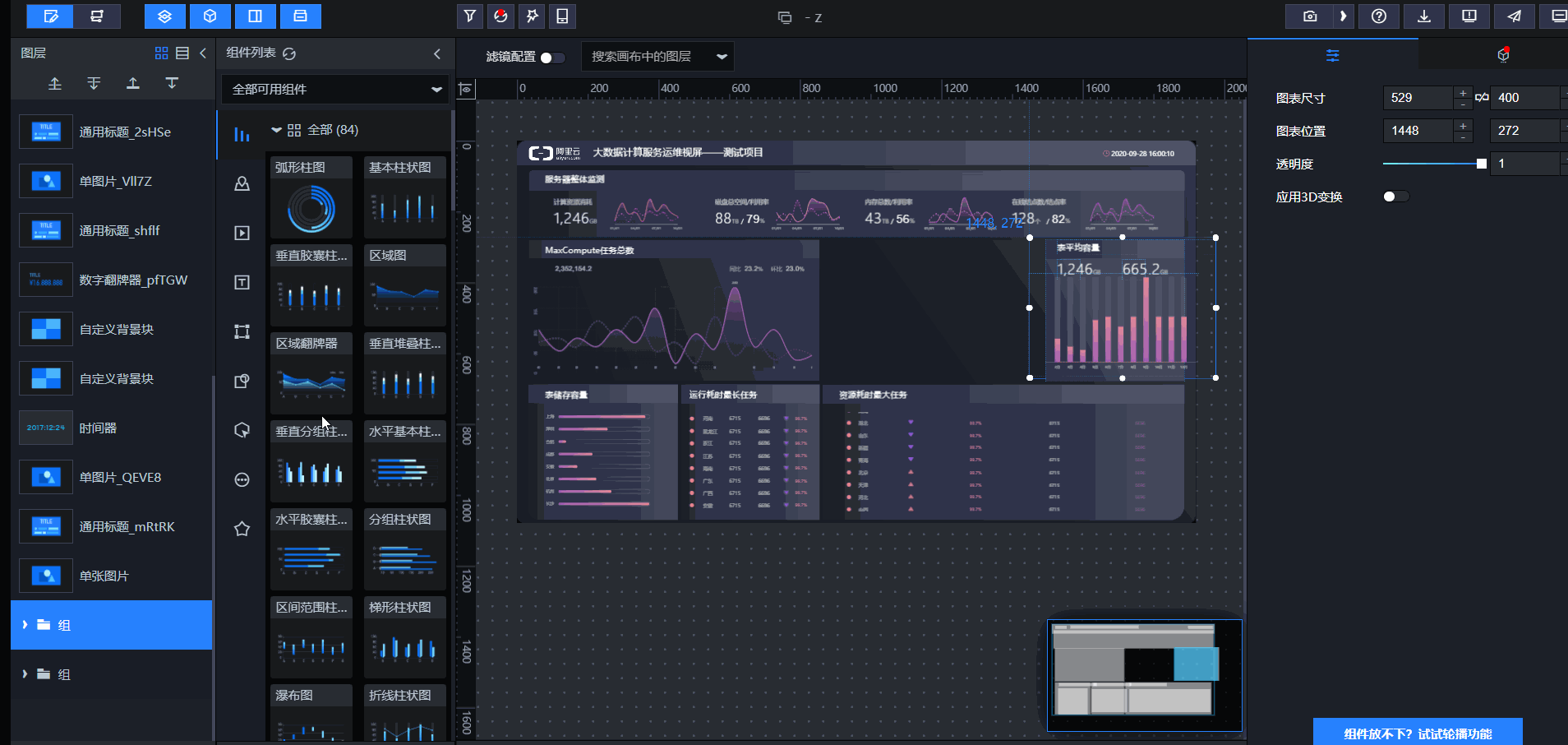Click the chart Y position field showing 272
Viewport: 1568px width, 745px height.
pyautogui.click(x=1524, y=131)
